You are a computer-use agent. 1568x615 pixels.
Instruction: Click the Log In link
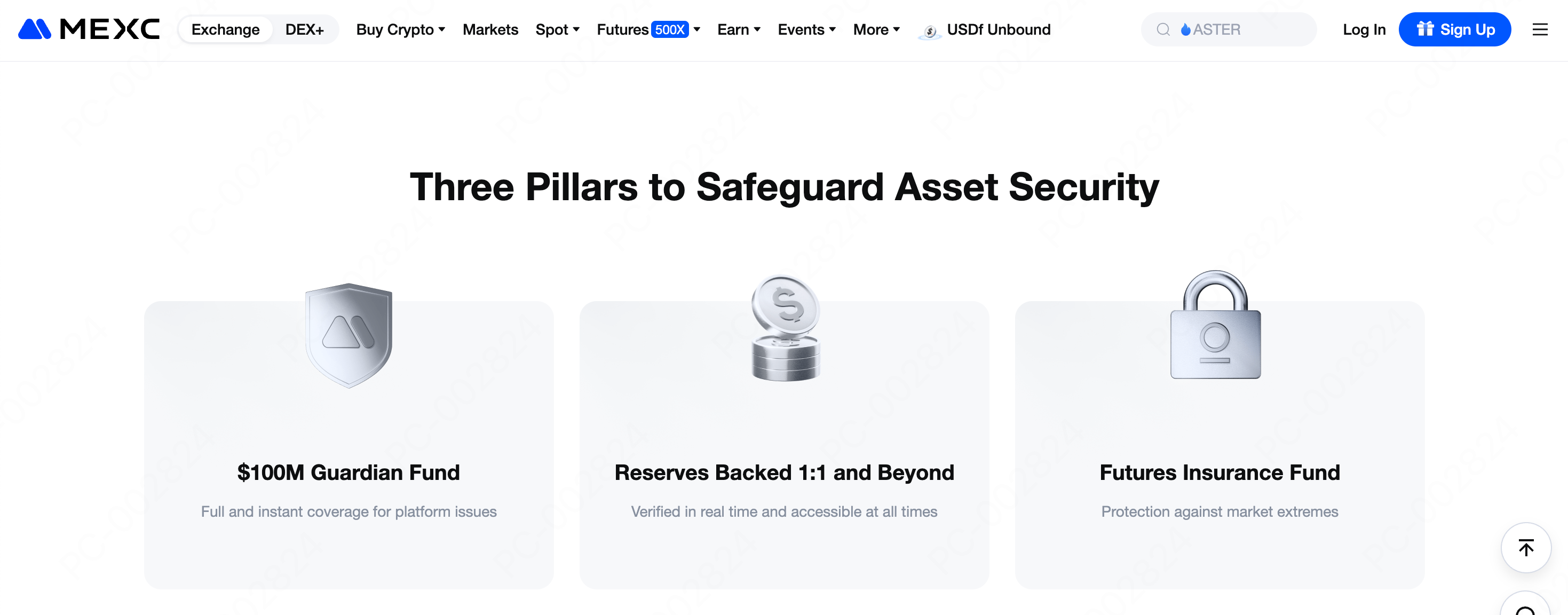[1364, 29]
